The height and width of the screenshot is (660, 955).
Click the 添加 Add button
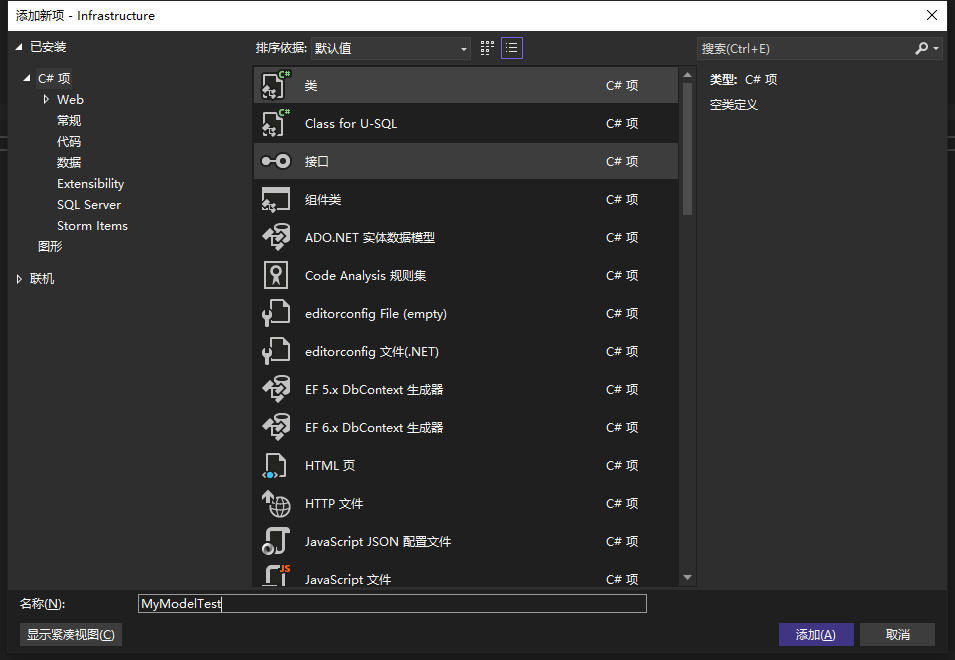[x=815, y=635]
